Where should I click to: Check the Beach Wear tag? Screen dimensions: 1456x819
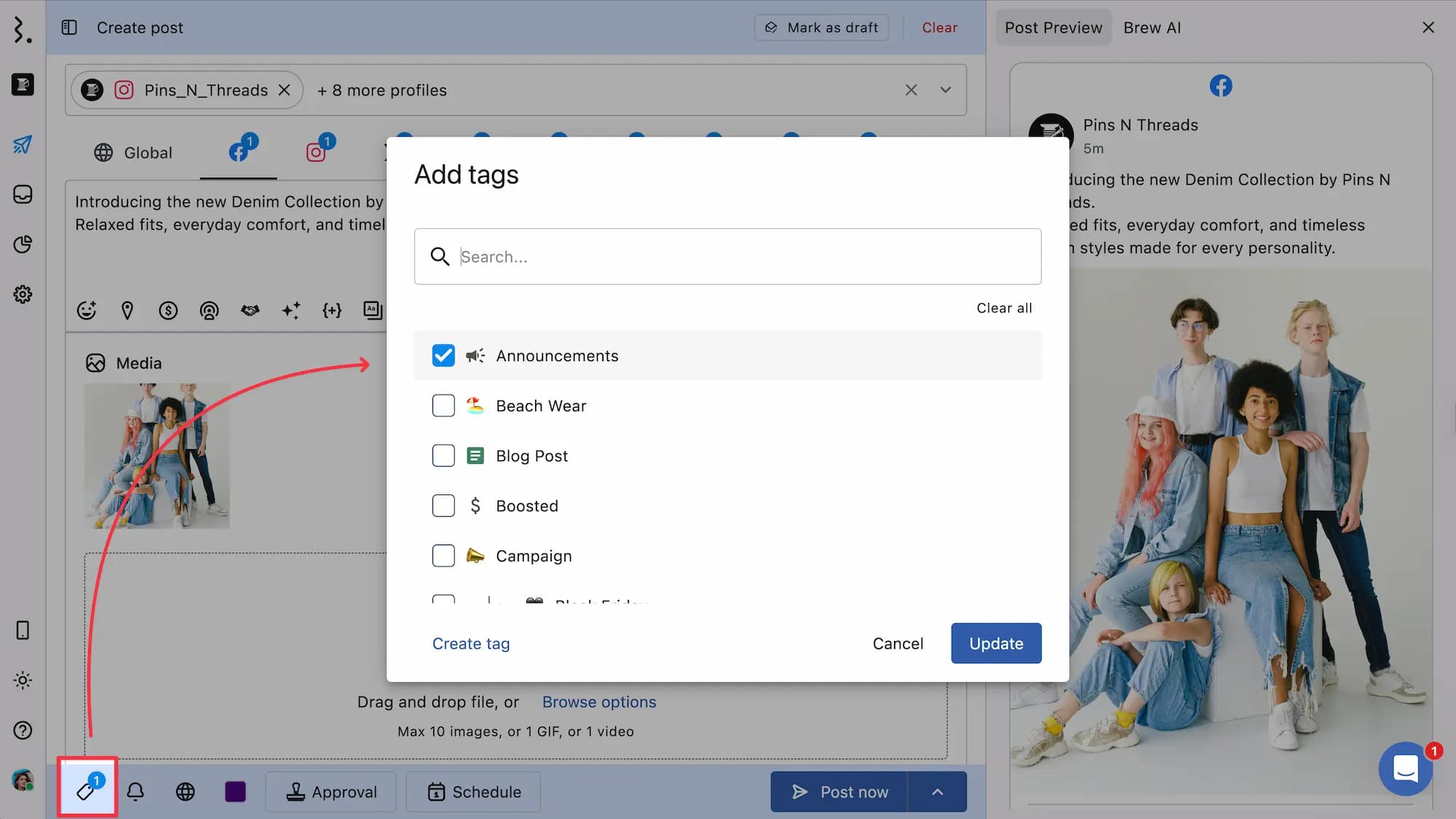pyautogui.click(x=443, y=405)
